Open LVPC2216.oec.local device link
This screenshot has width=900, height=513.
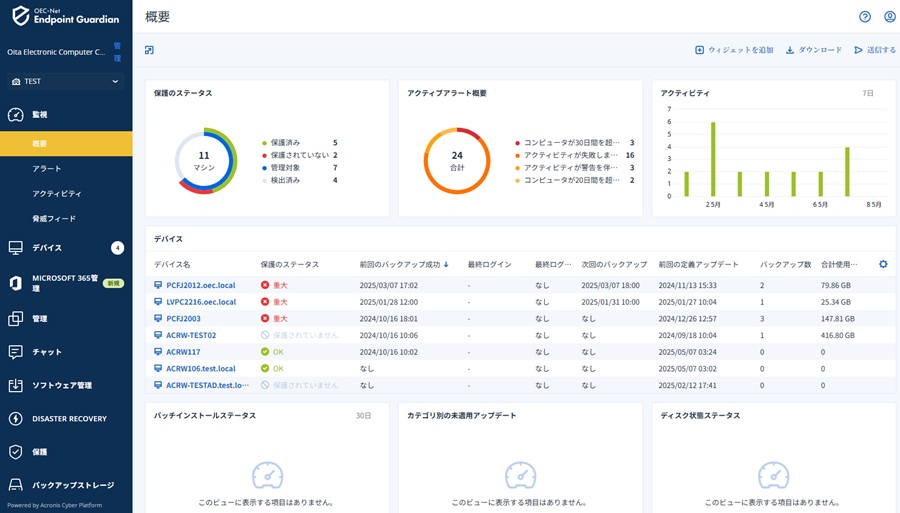click(x=201, y=302)
